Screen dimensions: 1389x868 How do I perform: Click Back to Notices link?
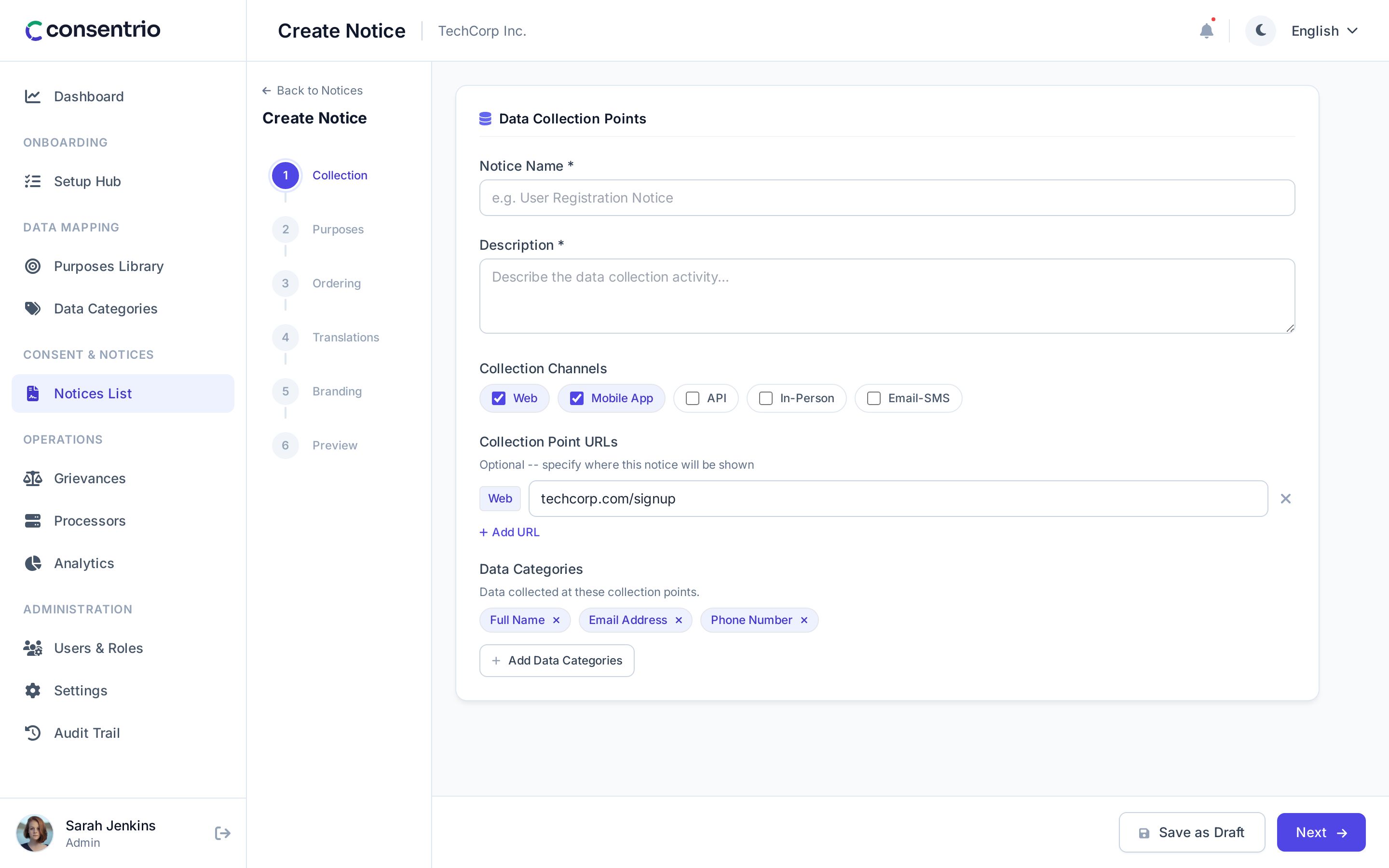pos(312,90)
